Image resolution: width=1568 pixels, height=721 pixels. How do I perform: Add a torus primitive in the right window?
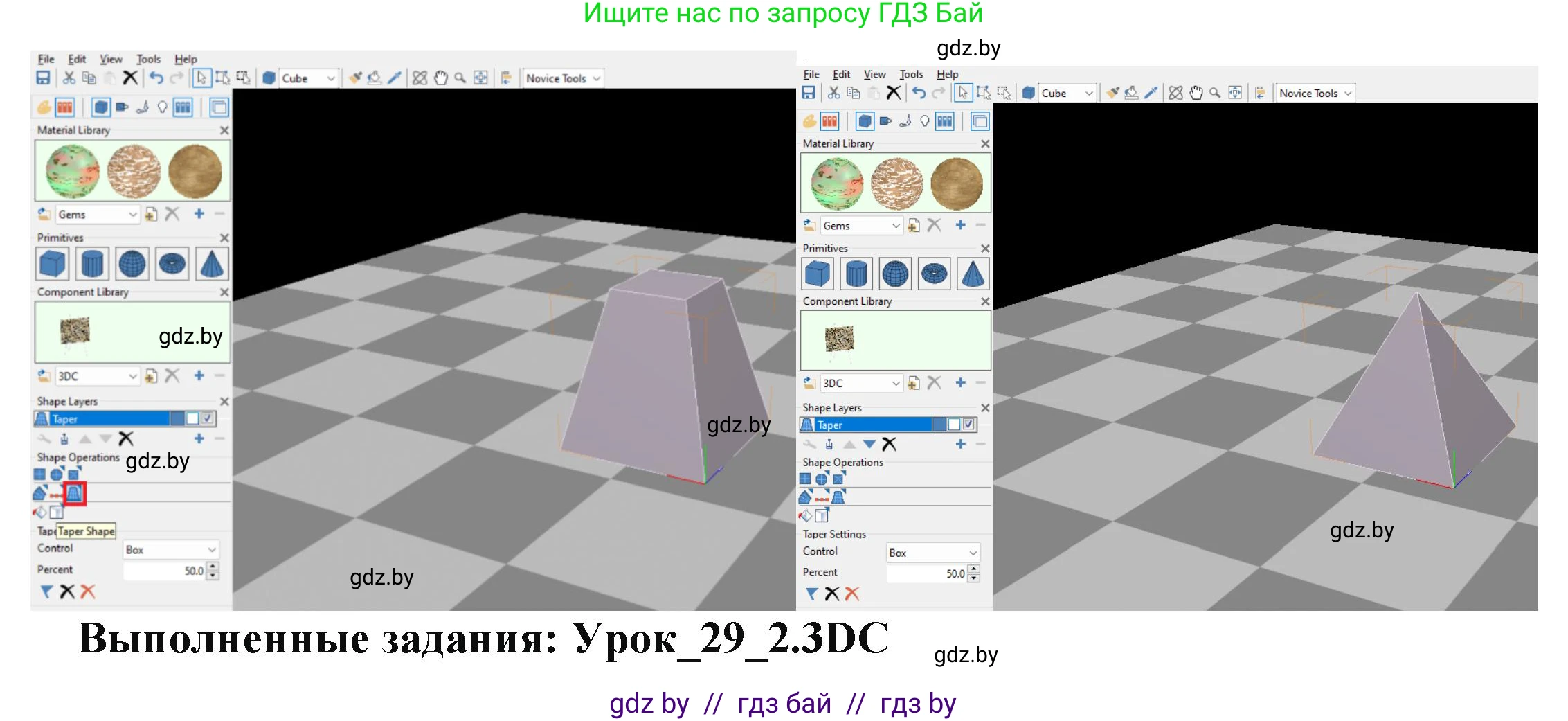tap(934, 274)
